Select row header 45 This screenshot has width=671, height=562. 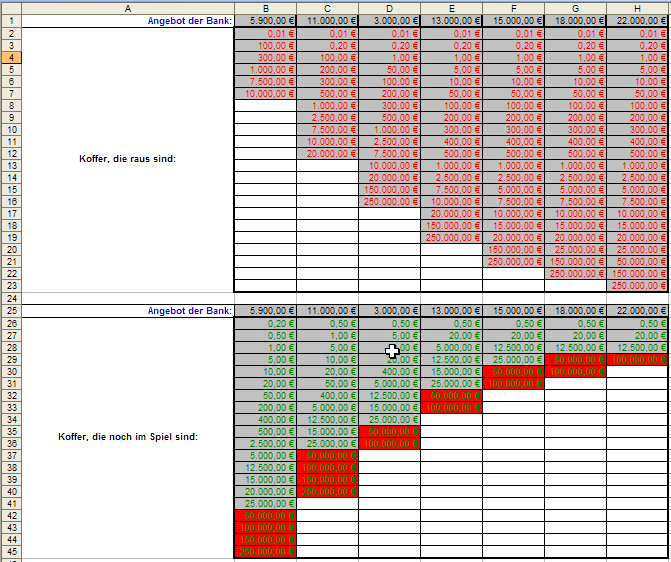point(10,550)
